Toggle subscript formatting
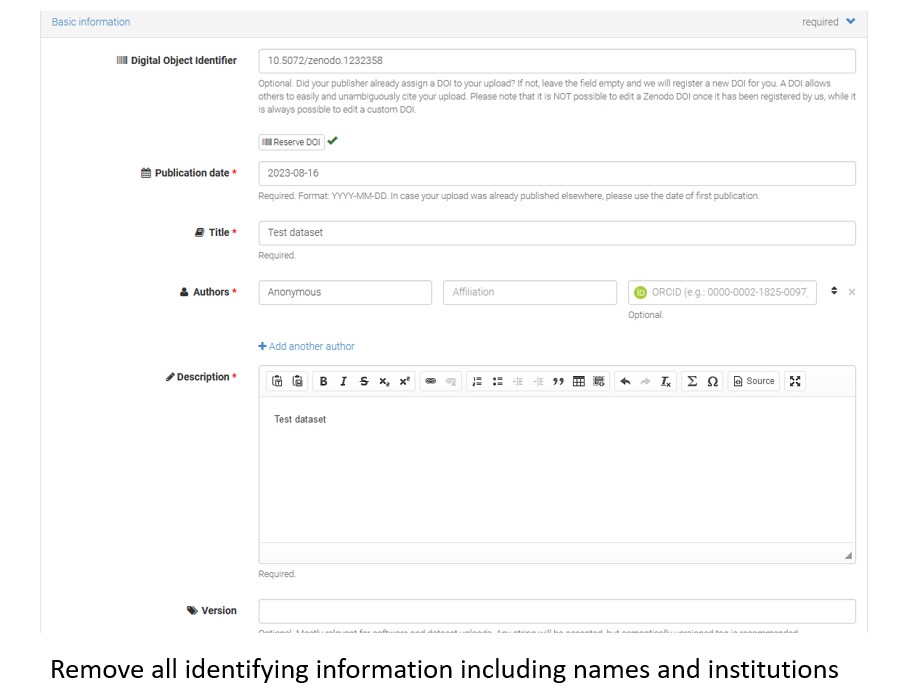The height and width of the screenshot is (700, 898). 384,381
